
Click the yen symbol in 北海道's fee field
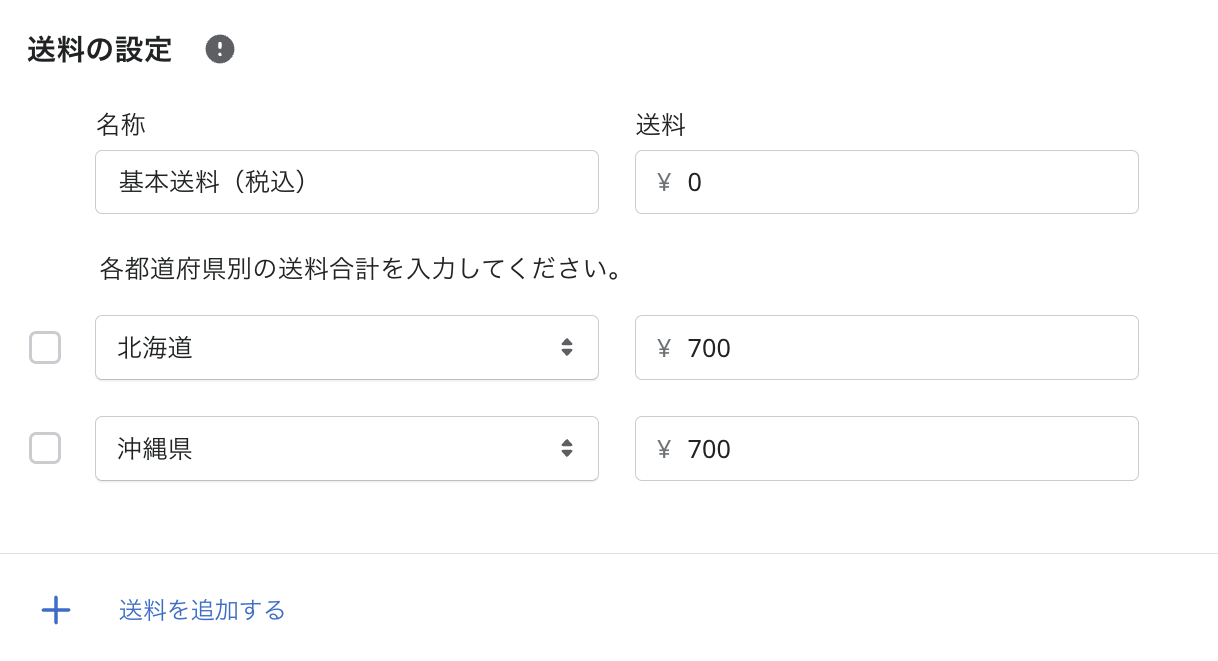pyautogui.click(x=664, y=348)
